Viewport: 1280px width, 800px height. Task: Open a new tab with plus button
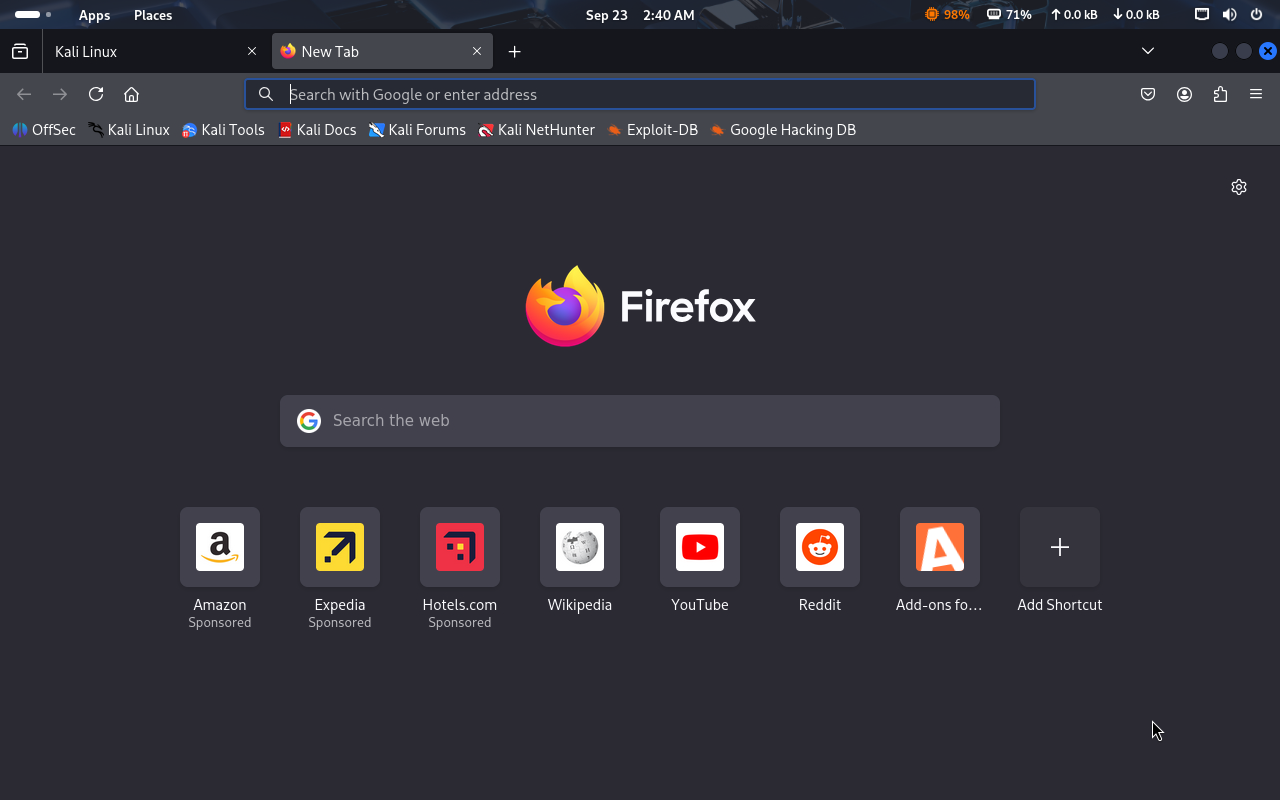[x=514, y=51]
